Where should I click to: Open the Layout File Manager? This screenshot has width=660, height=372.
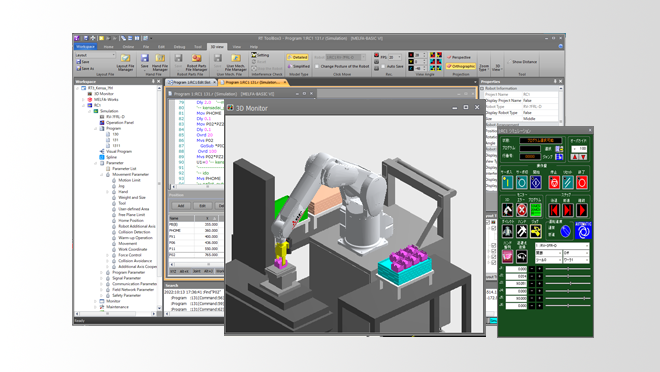(x=125, y=62)
